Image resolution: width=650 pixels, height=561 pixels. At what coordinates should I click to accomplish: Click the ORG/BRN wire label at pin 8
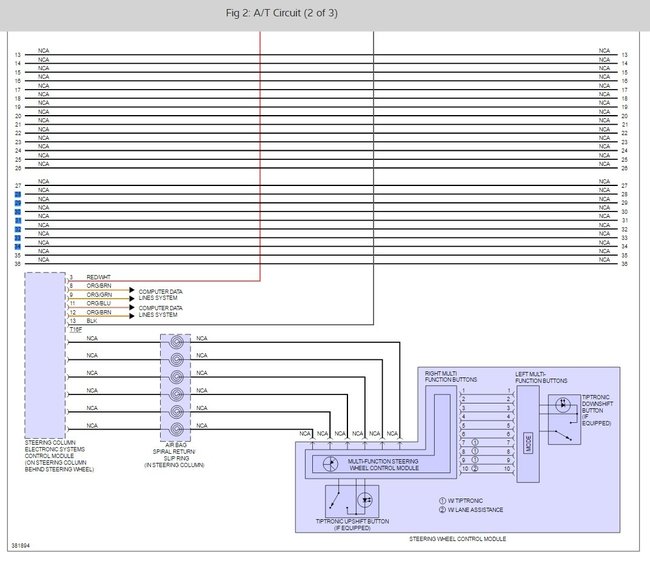coord(99,286)
